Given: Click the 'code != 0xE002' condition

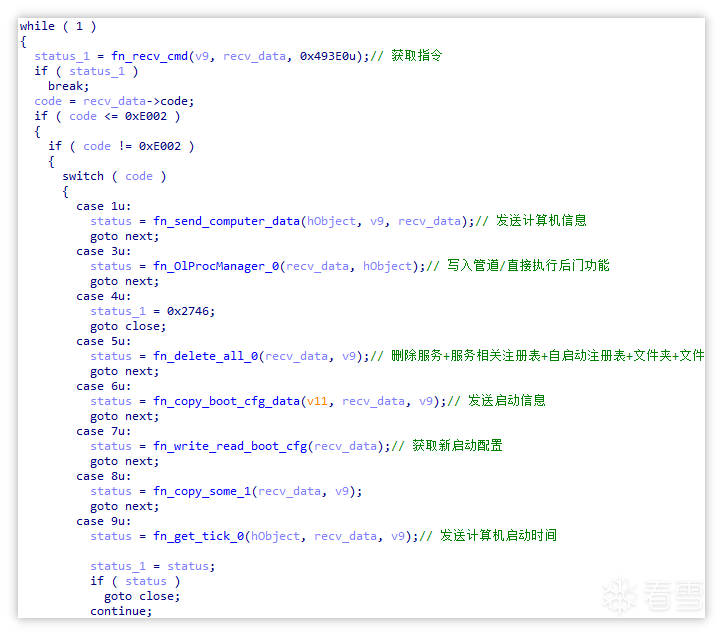Looking at the screenshot, I should tap(132, 146).
